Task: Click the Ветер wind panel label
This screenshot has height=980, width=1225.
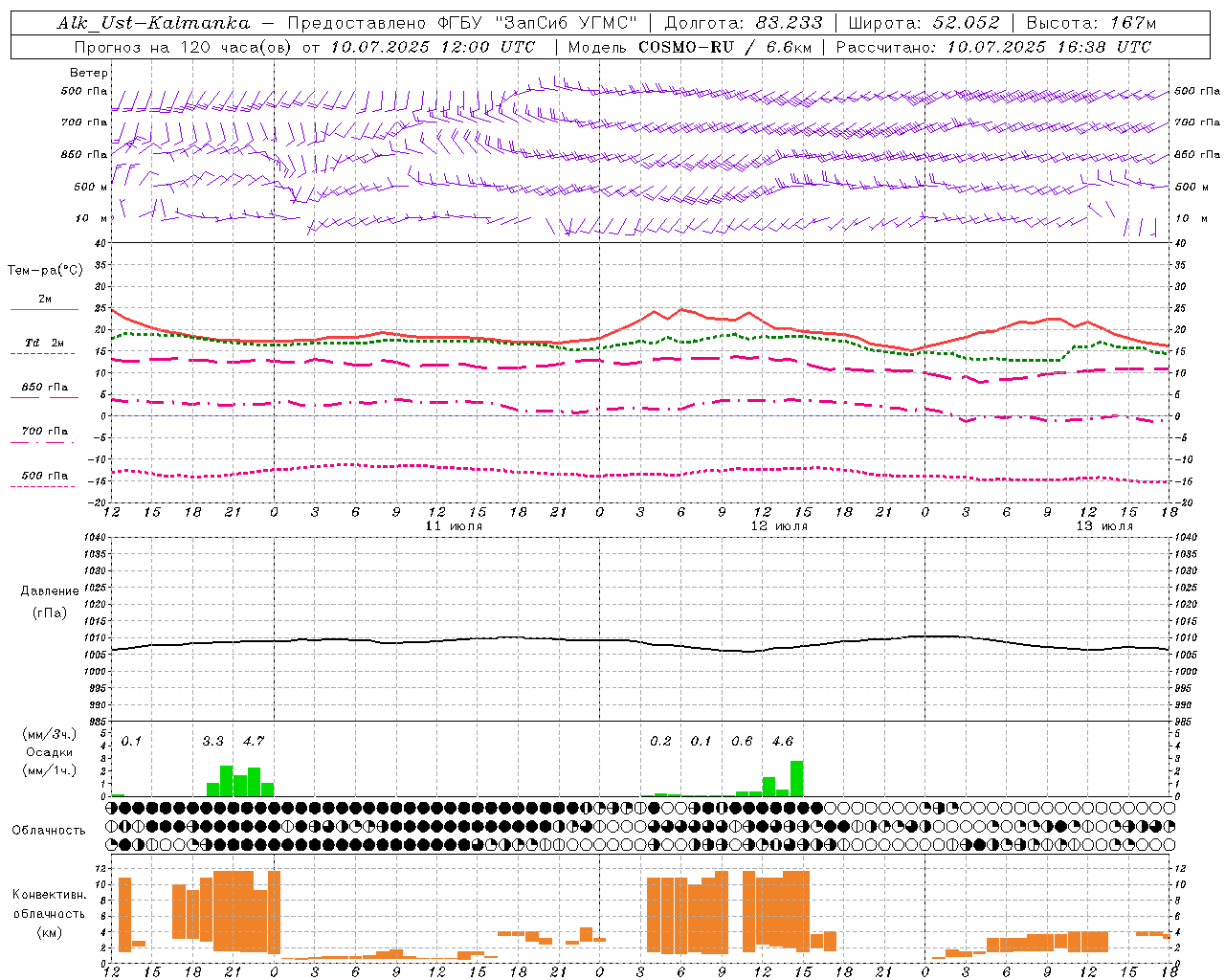Action: click(89, 73)
